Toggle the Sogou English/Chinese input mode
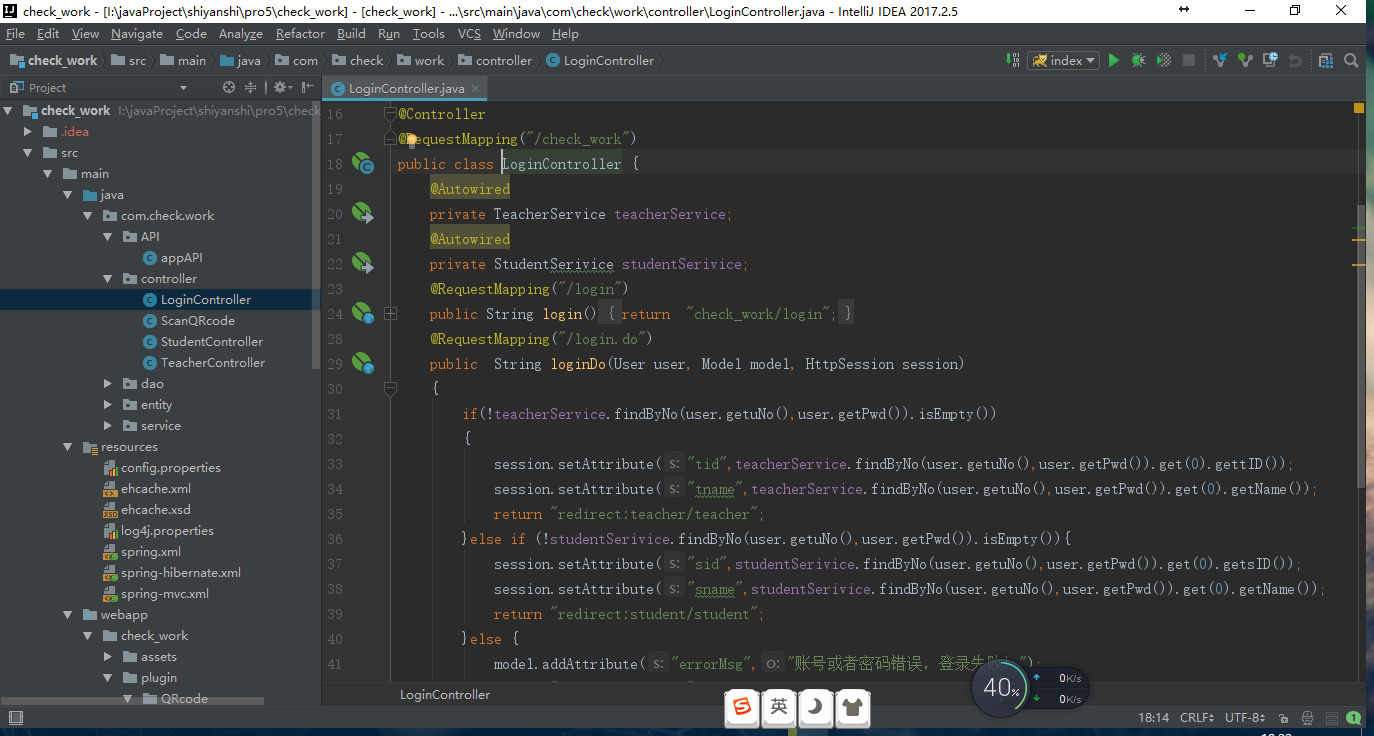The height and width of the screenshot is (736, 1374). 779,707
